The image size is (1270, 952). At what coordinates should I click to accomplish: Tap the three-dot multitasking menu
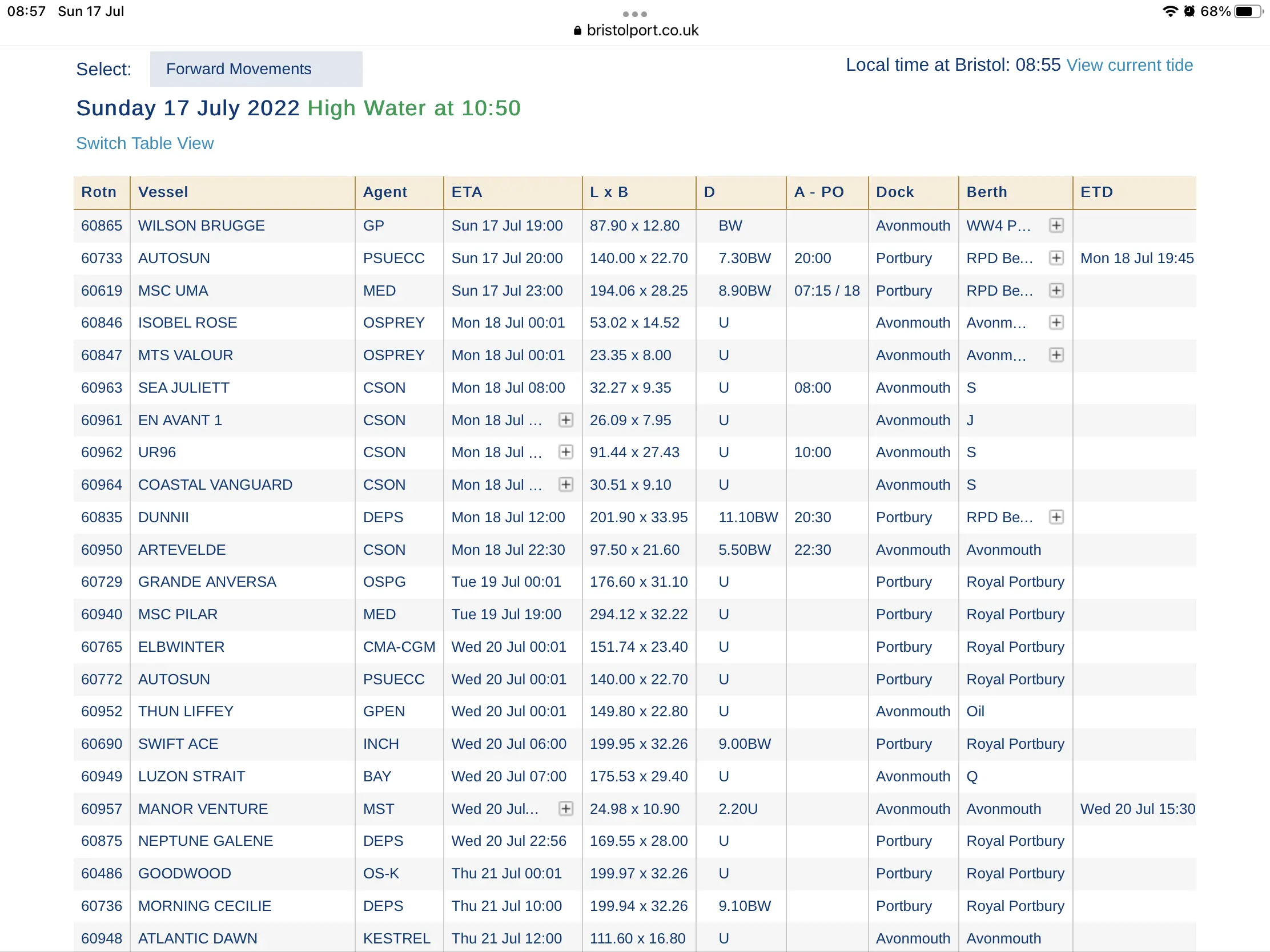[635, 14]
